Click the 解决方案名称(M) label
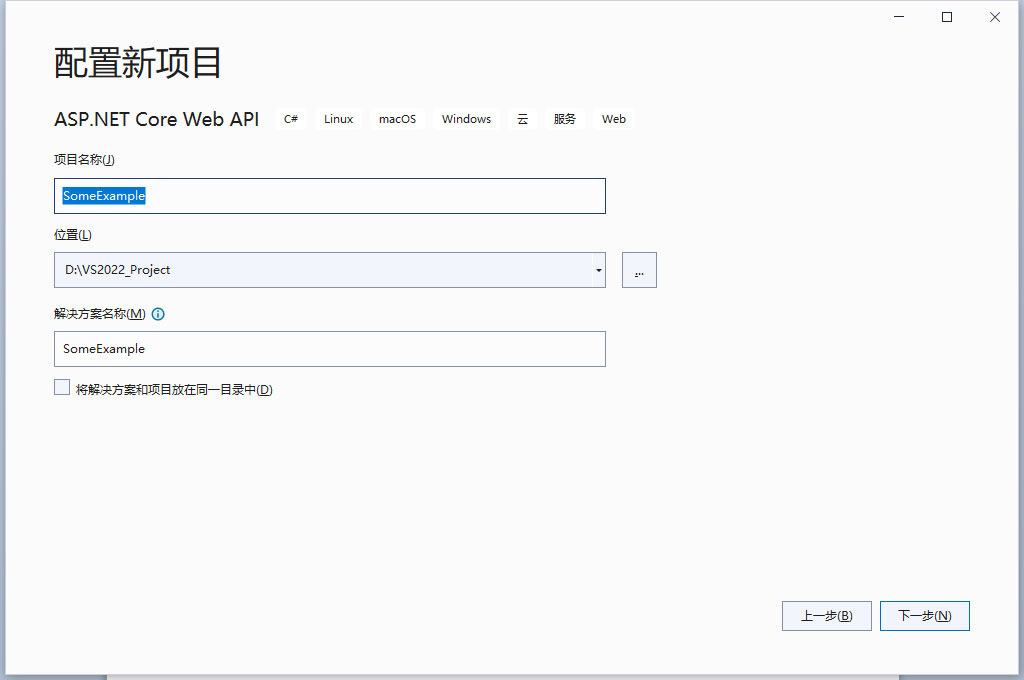 coord(100,314)
